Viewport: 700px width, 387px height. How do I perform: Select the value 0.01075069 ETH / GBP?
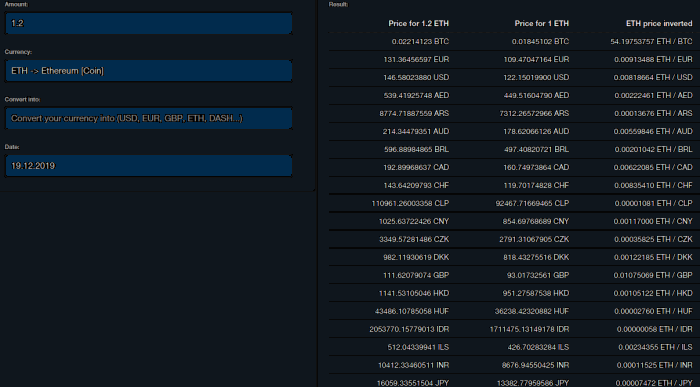(653, 275)
